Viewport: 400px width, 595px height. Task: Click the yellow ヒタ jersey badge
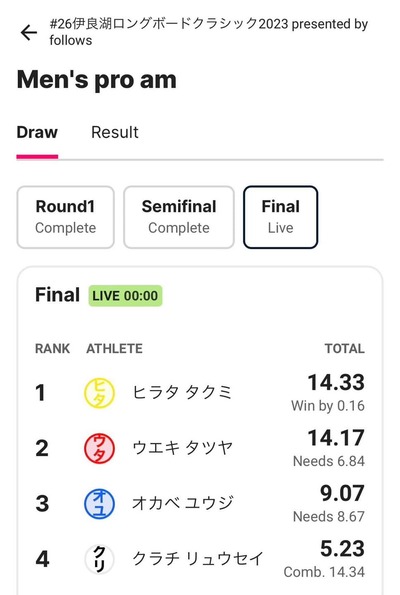(x=99, y=393)
